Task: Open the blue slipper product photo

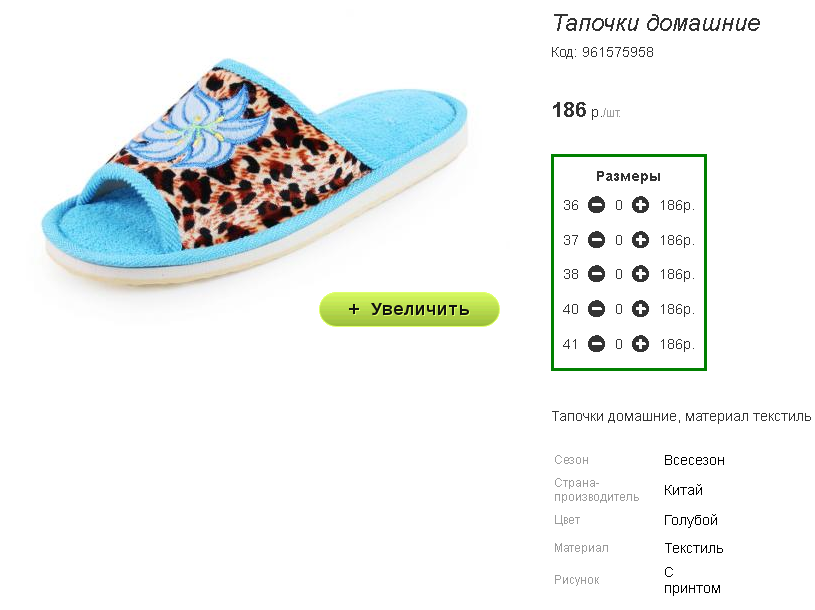Action: pos(256,171)
